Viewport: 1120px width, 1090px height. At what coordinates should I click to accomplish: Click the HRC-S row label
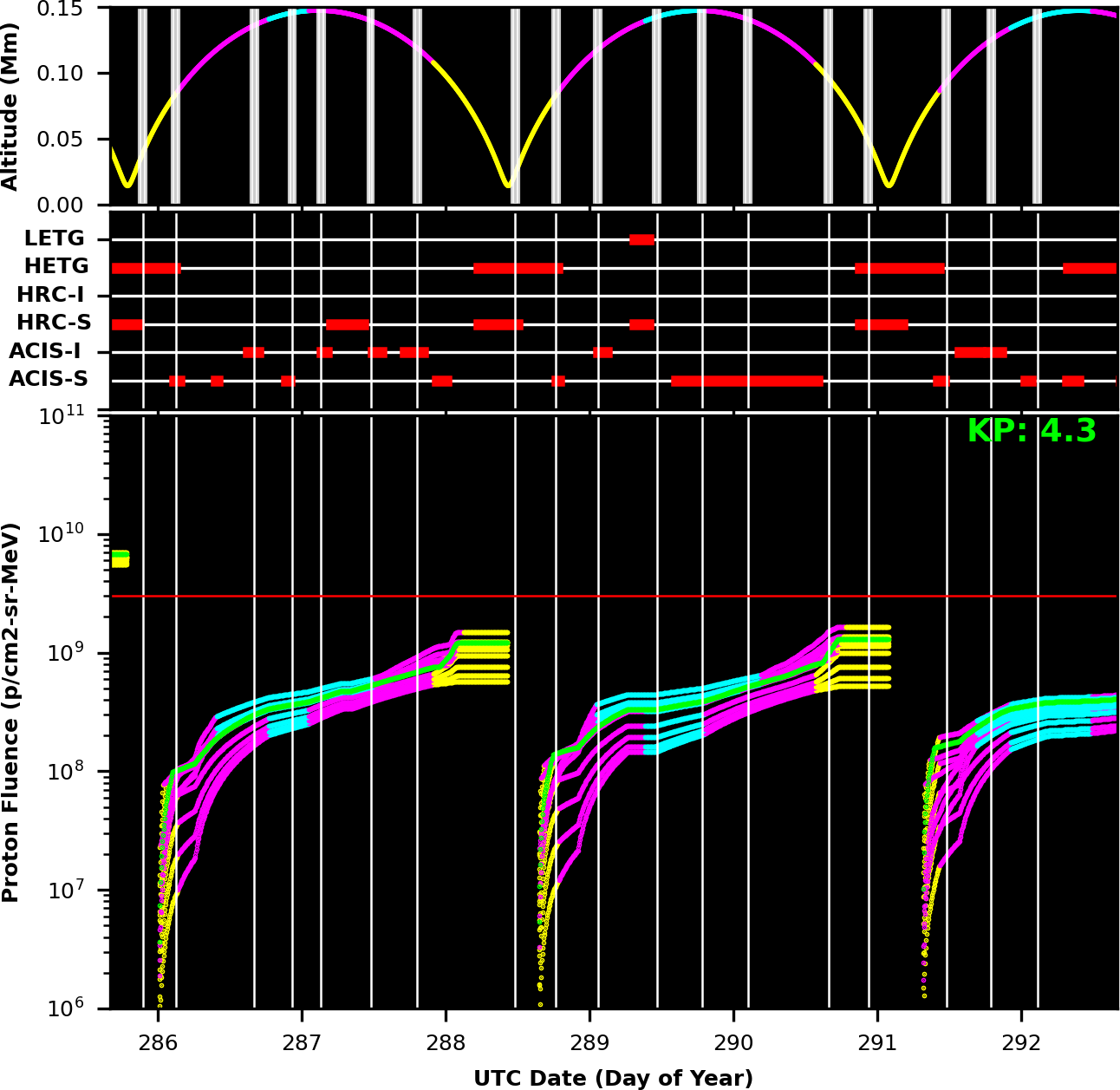54,323
